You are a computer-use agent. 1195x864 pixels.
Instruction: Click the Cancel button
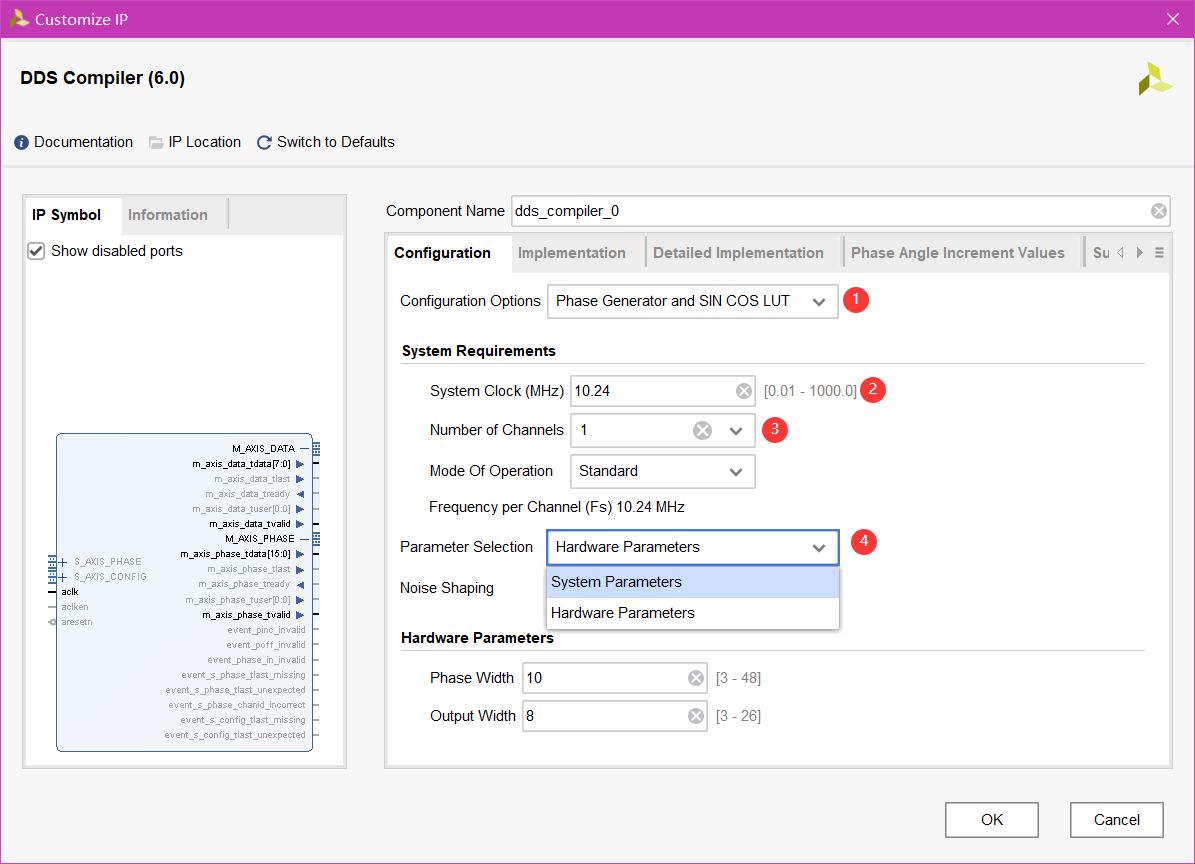[1117, 820]
